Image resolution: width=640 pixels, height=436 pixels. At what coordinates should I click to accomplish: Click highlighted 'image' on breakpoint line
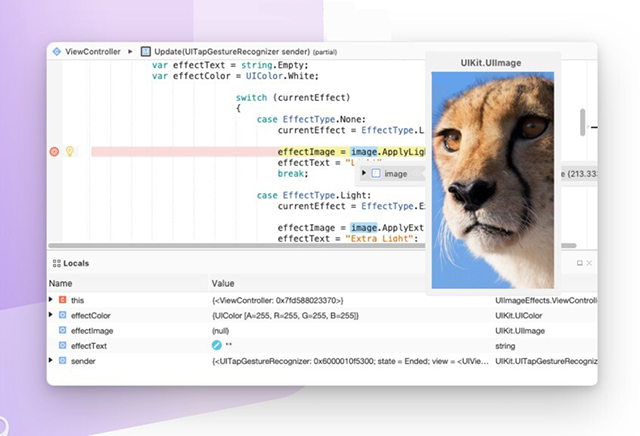point(364,152)
